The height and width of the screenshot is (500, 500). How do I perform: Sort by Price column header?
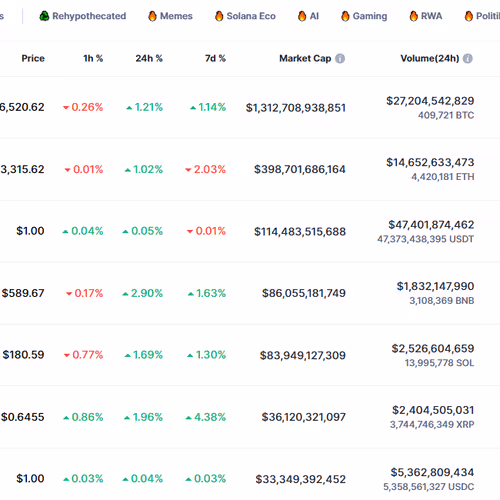[x=33, y=58]
